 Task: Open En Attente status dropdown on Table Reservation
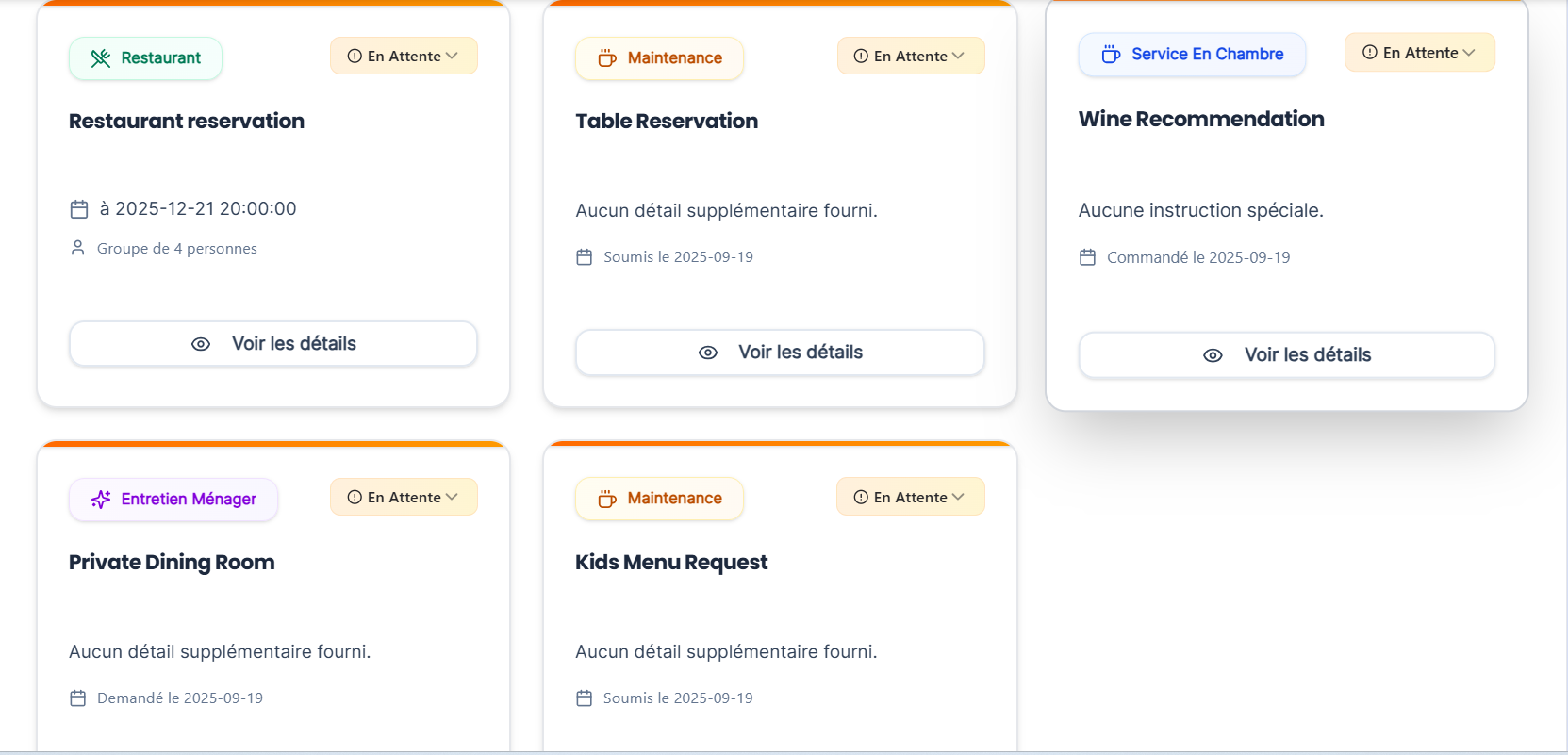(x=911, y=57)
